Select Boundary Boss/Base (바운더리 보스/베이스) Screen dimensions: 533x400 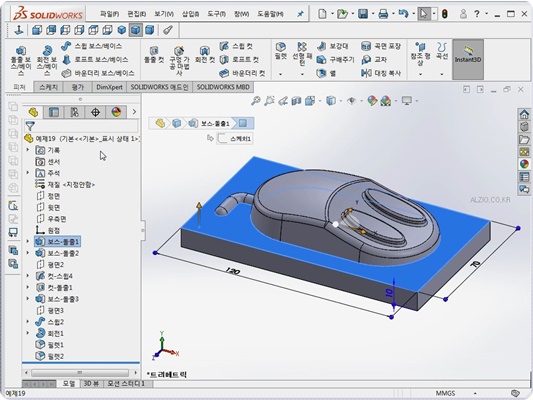[98, 73]
